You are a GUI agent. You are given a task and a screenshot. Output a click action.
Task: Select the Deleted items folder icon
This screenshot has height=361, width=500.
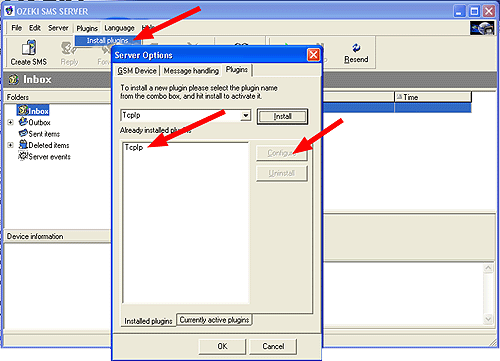tap(23, 145)
